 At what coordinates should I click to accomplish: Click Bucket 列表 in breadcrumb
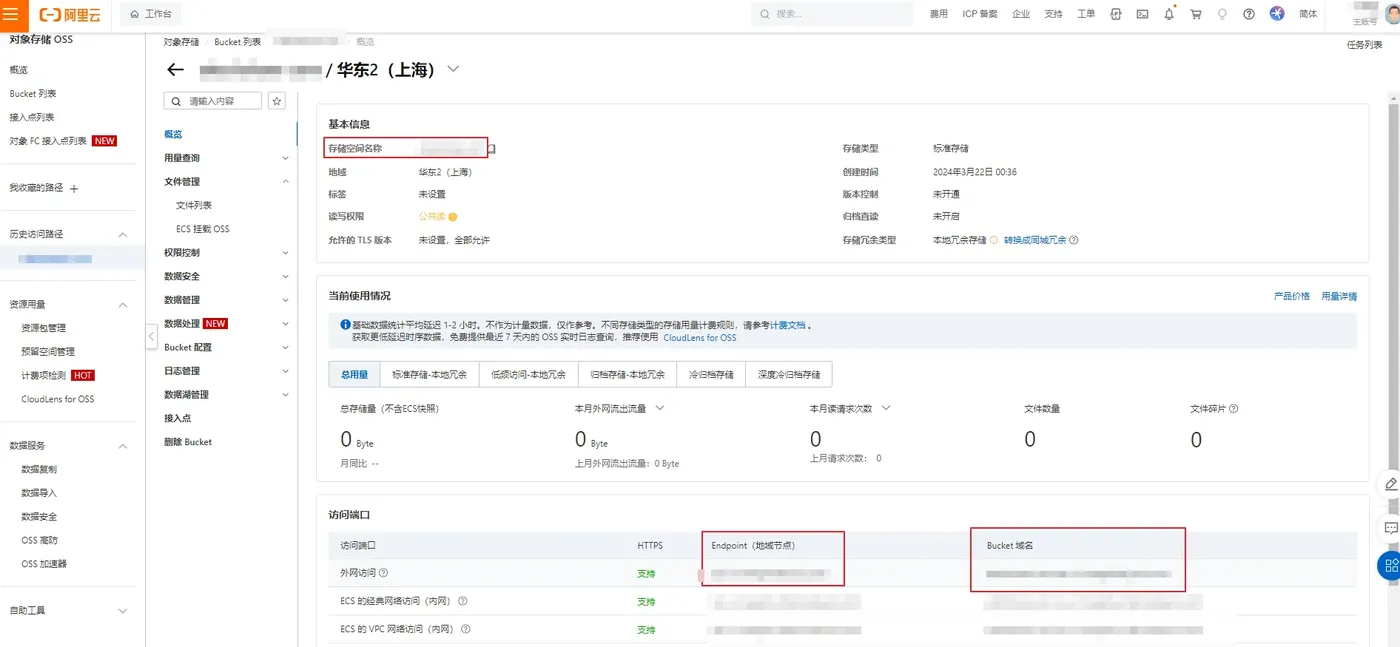pyautogui.click(x=237, y=42)
